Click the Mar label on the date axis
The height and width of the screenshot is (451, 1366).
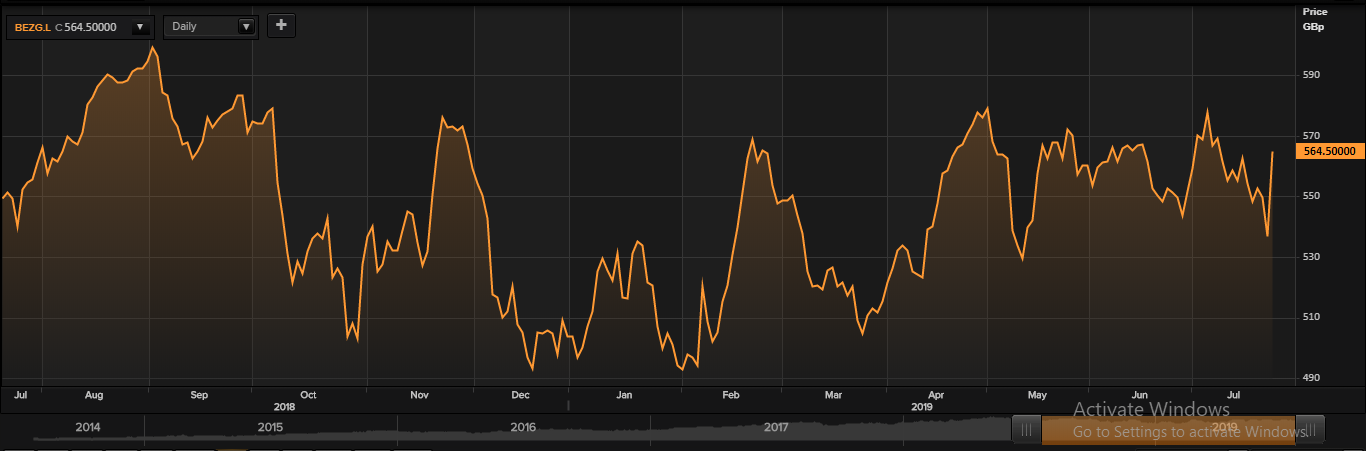point(833,395)
